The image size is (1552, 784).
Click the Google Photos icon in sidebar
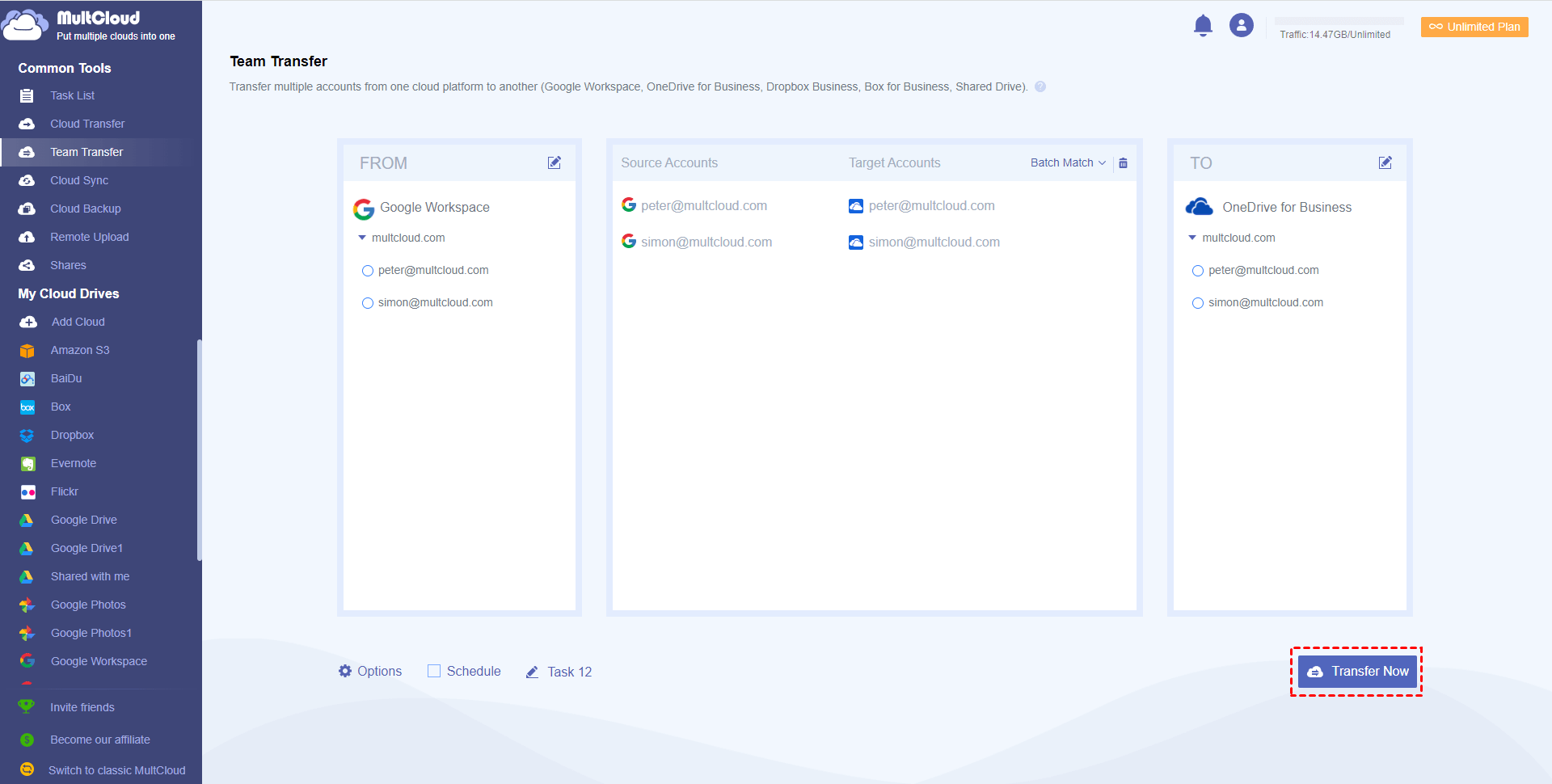27,605
